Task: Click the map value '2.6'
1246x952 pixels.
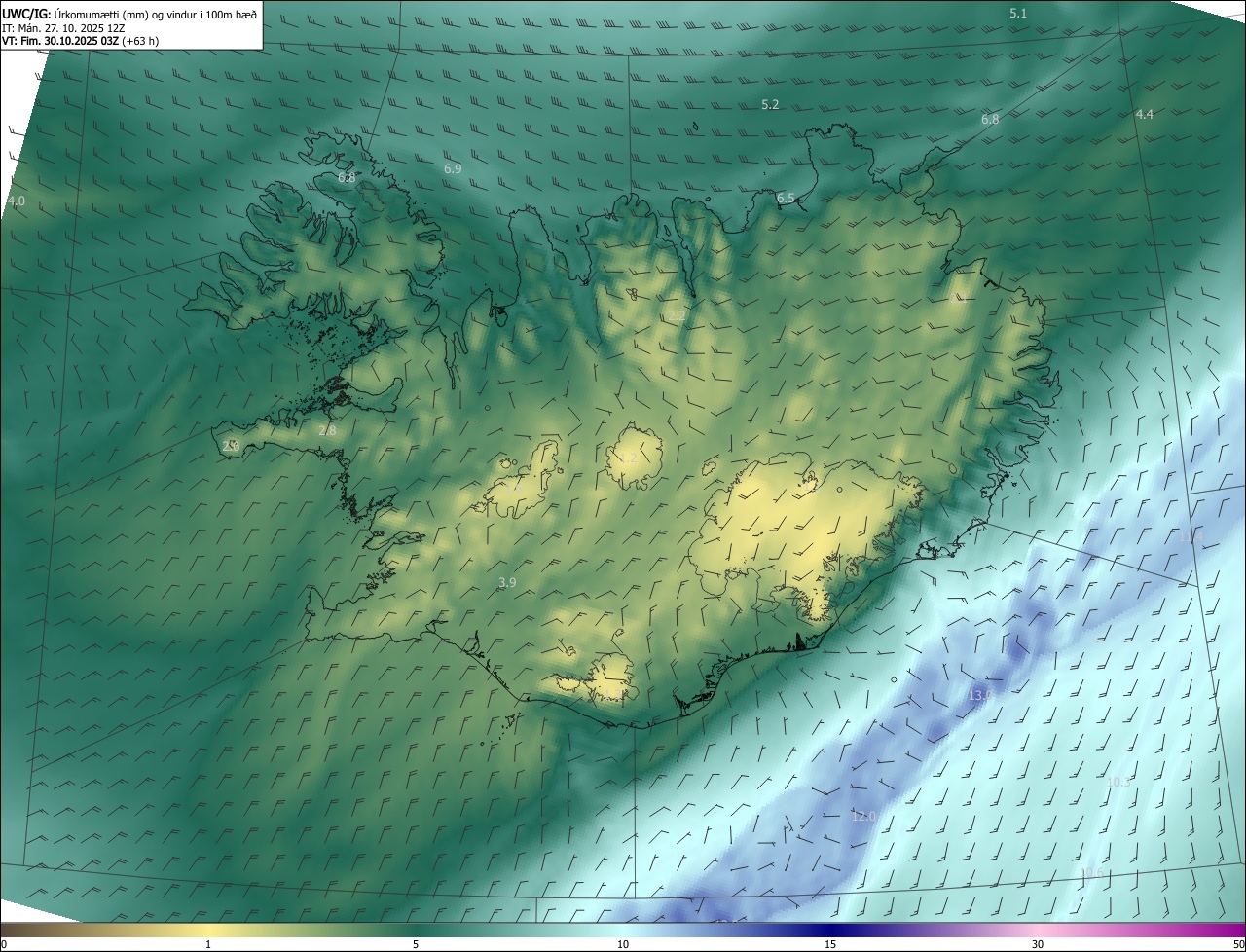Action: [231, 445]
